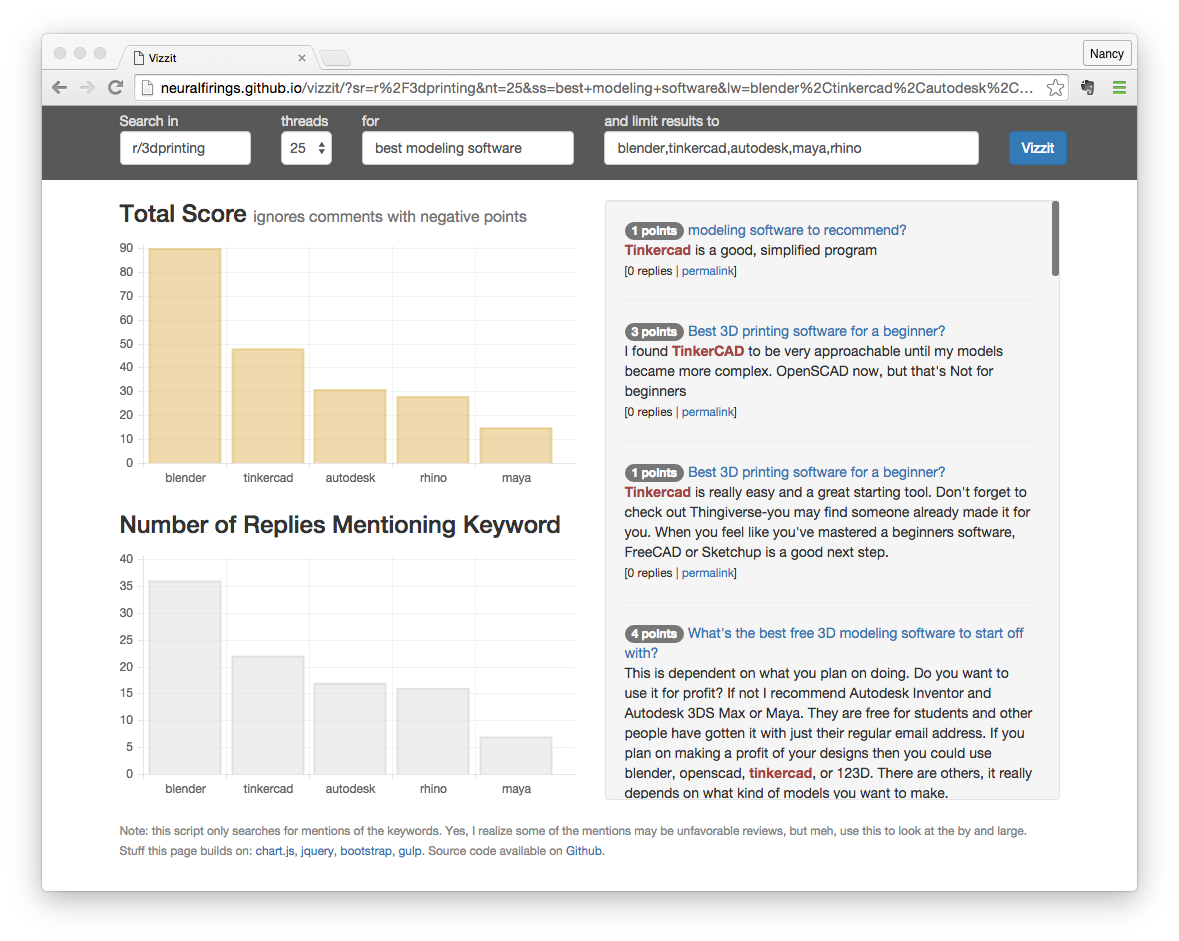Click tinkercad bar in Replies chart

point(268,715)
